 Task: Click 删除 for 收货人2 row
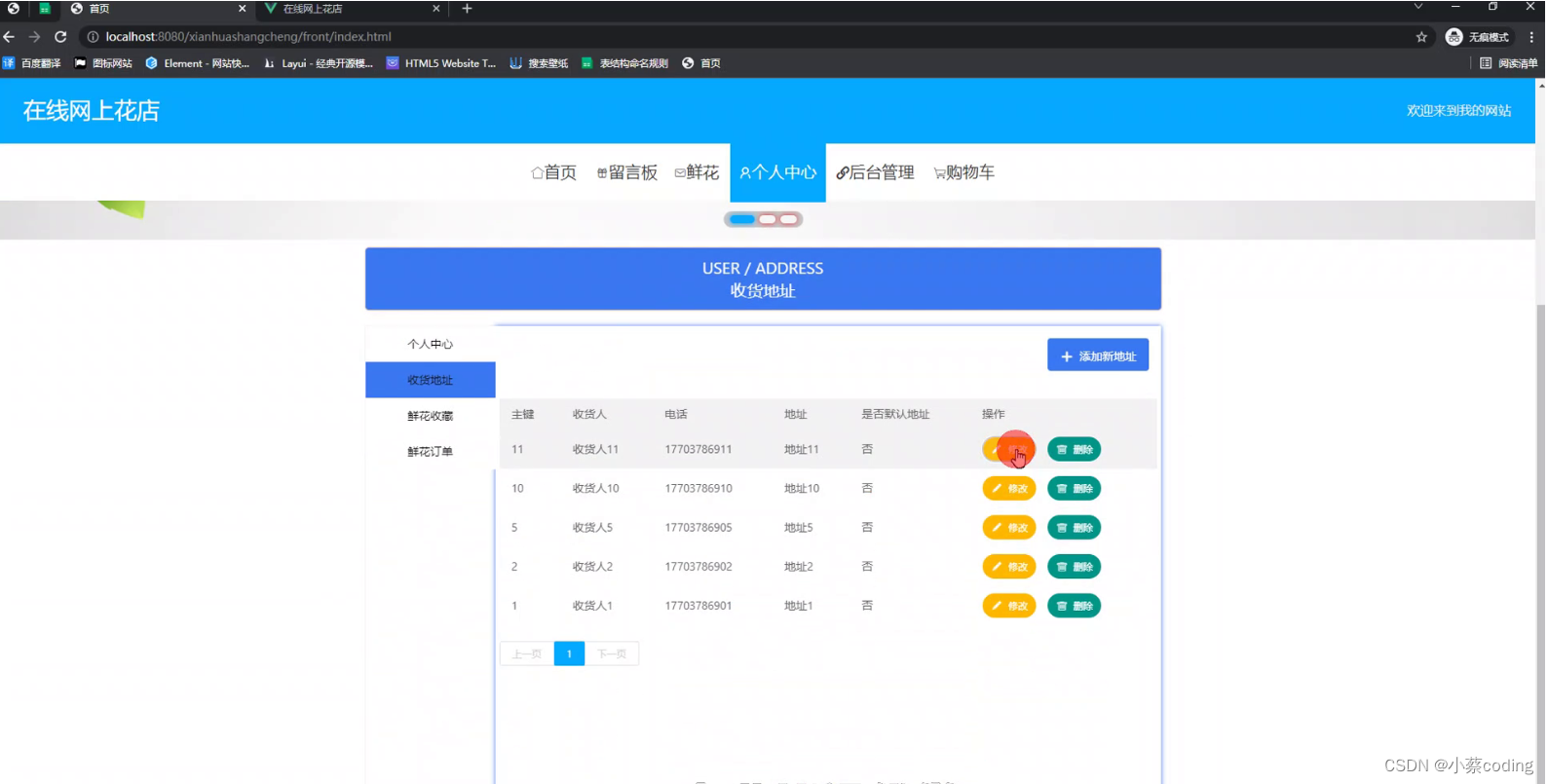point(1074,567)
